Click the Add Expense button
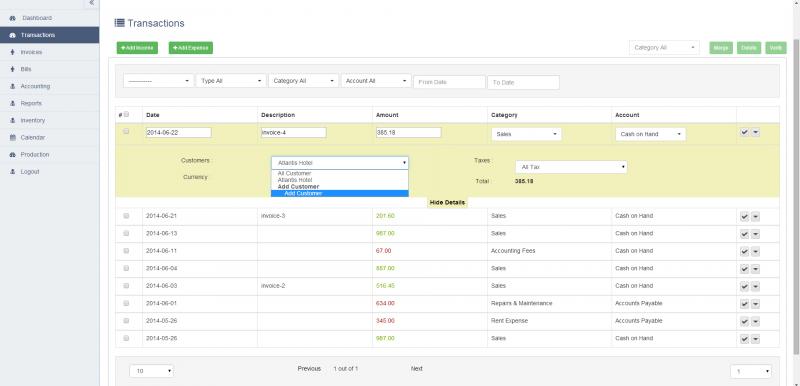Screen dimensions: 800x386 point(191,47)
